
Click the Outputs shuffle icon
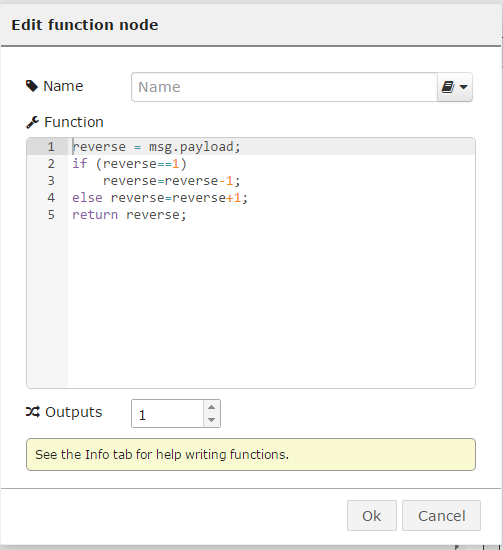coord(33,412)
